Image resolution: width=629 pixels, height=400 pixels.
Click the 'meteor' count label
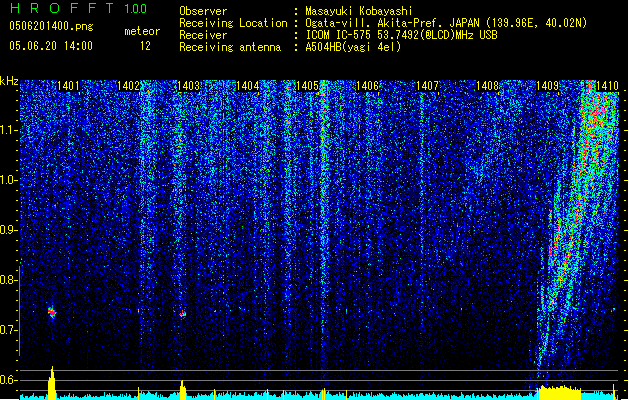coord(142,31)
